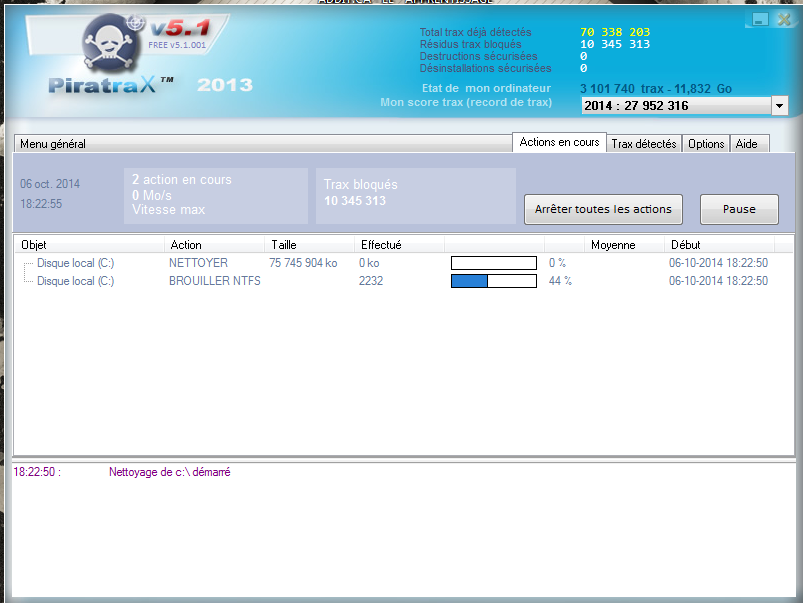Click Total trax déjà détectés label

[475, 32]
